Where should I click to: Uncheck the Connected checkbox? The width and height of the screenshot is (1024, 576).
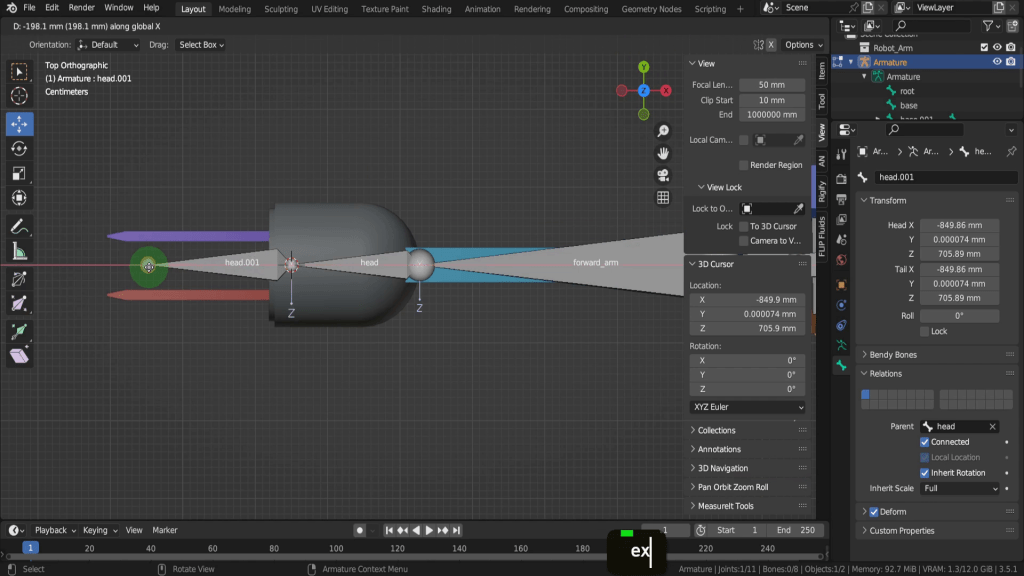(925, 442)
